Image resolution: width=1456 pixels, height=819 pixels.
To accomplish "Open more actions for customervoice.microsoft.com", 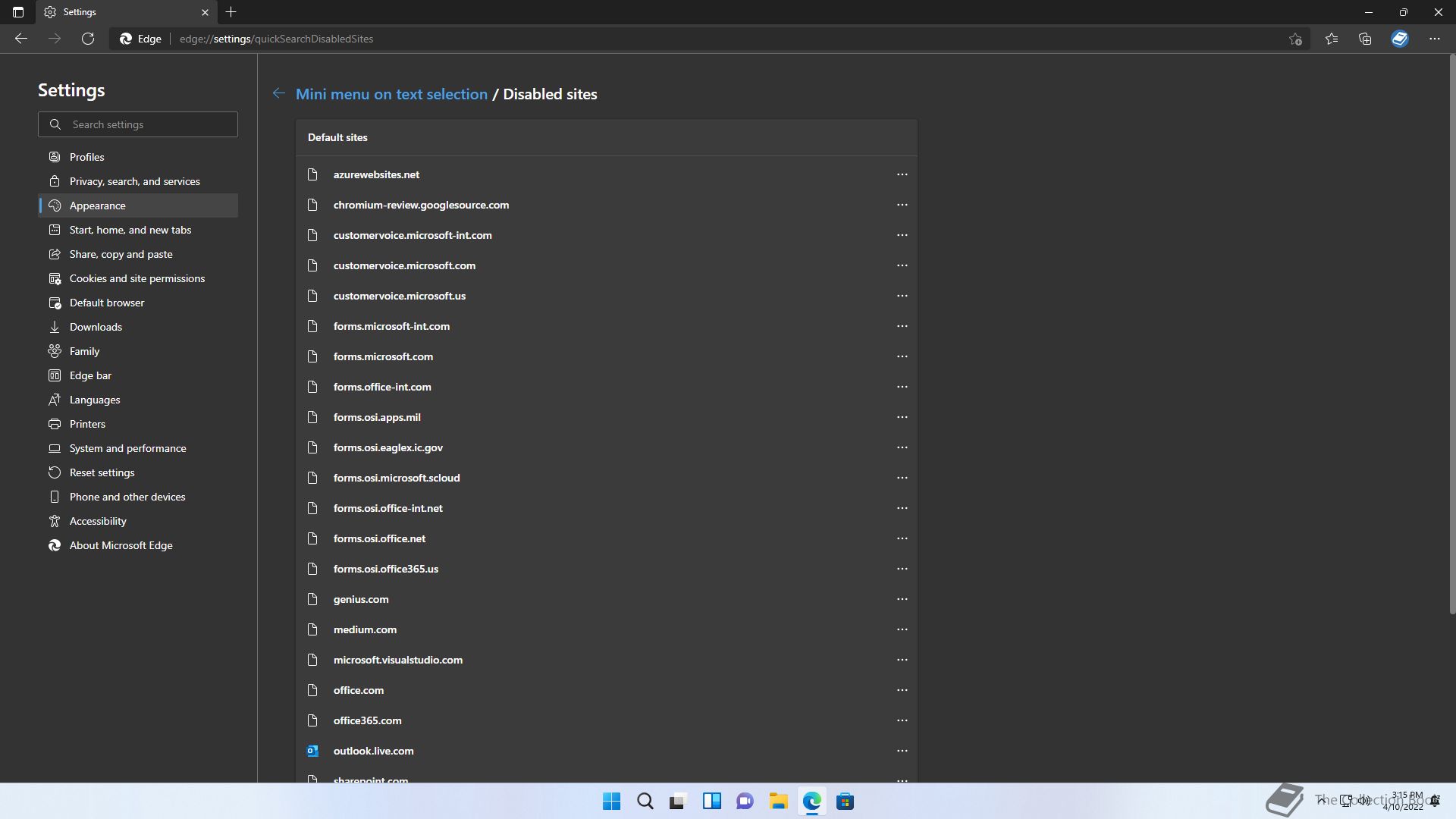I will pos(902,265).
